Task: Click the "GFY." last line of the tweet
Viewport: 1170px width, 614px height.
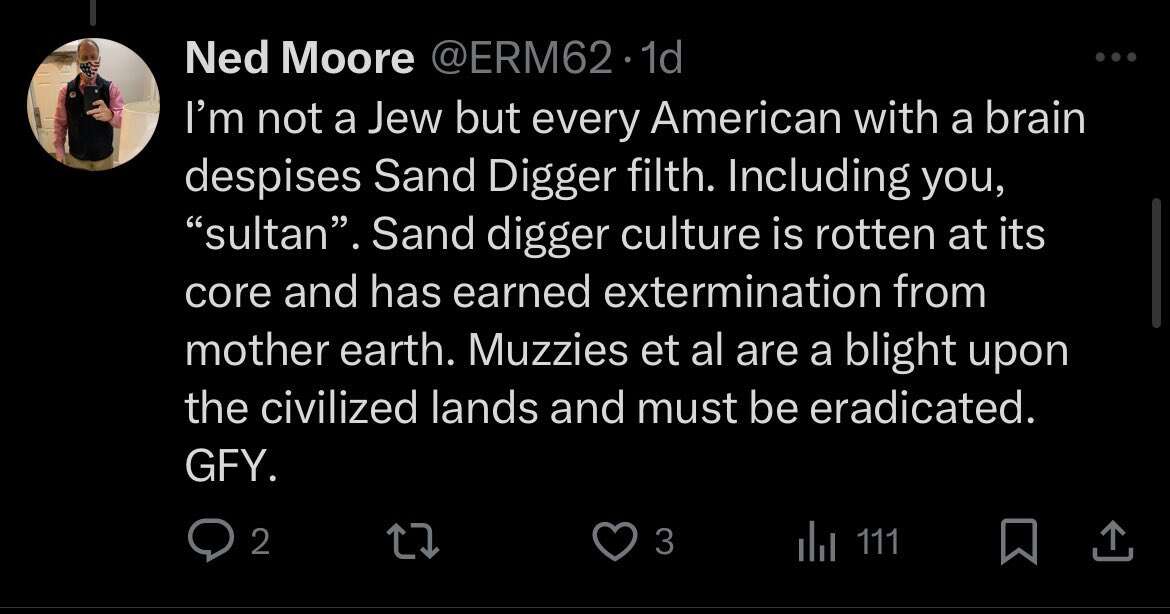Action: (x=229, y=467)
